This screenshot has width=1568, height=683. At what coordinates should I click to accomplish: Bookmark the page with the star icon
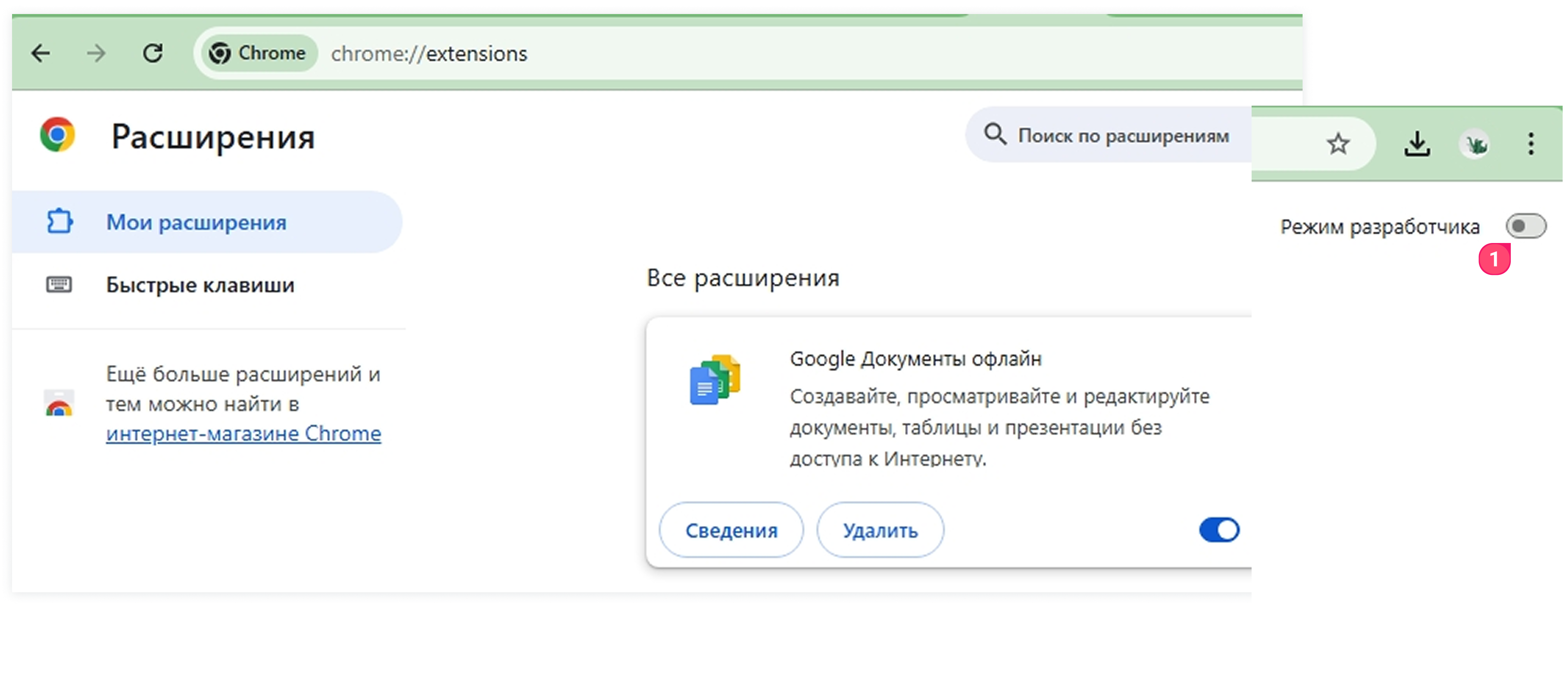click(x=1338, y=144)
